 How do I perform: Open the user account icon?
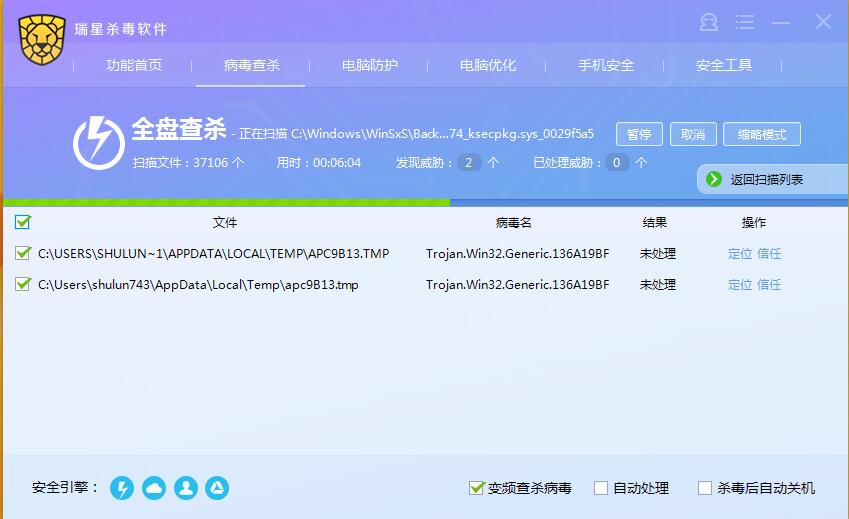tap(709, 22)
